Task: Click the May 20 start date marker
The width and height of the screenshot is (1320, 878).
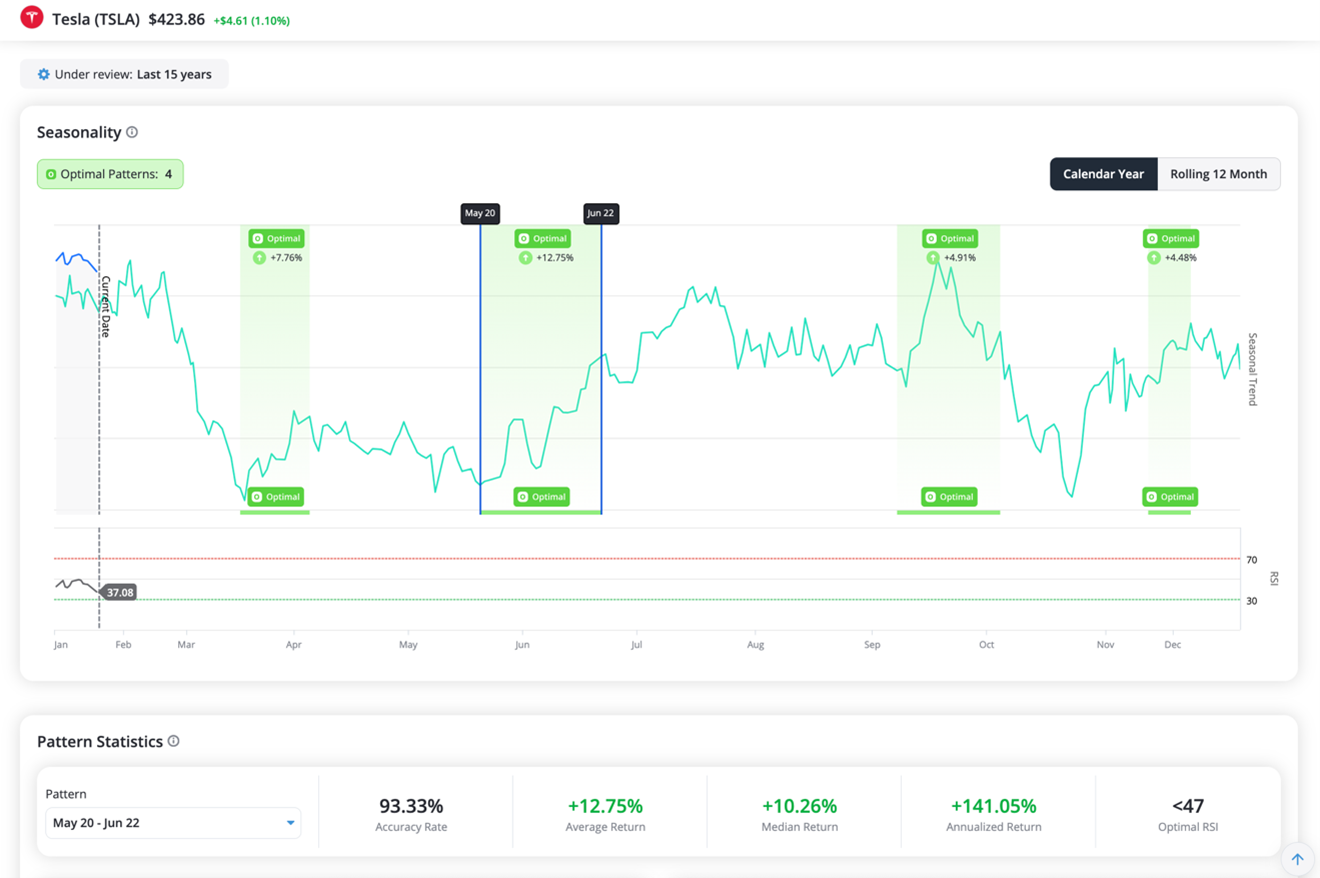Action: click(x=480, y=213)
